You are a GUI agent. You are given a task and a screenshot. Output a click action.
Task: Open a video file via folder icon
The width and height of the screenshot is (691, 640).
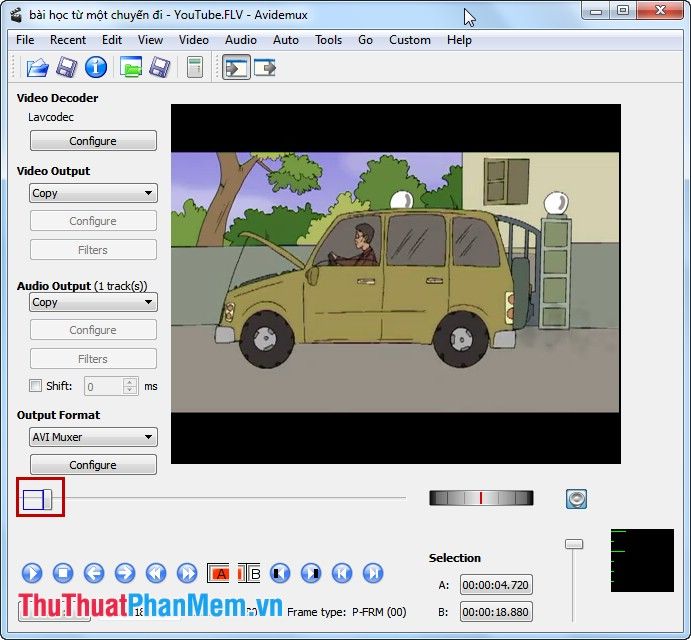pos(37,68)
